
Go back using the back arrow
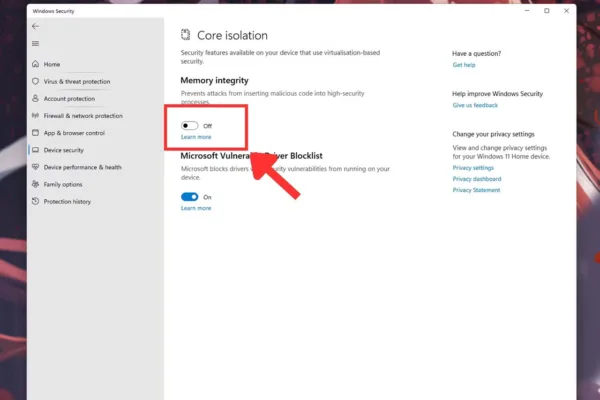pos(36,26)
